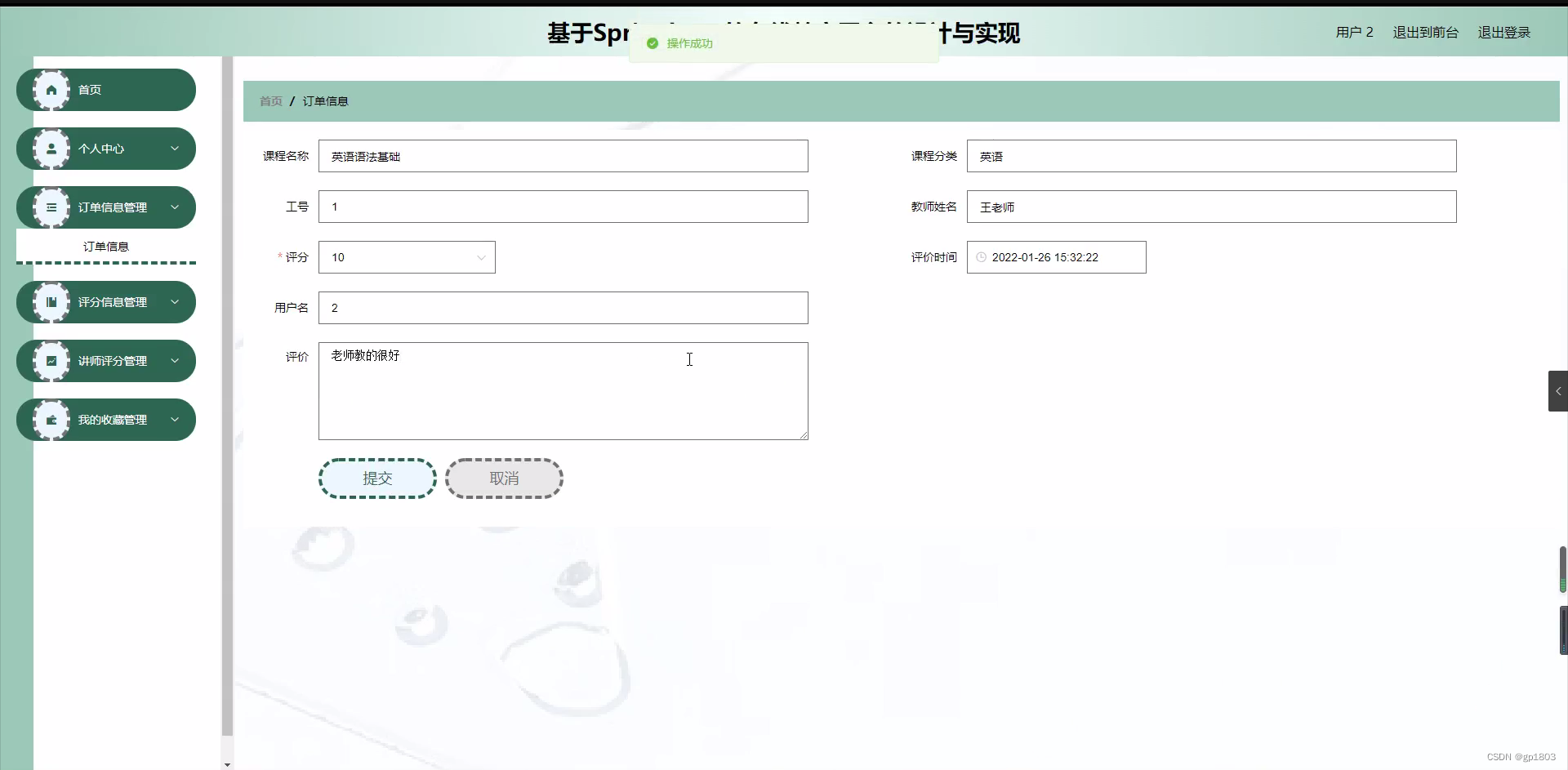Click the sidebar vertical scrollbar
The image size is (1568, 770).
227,396
